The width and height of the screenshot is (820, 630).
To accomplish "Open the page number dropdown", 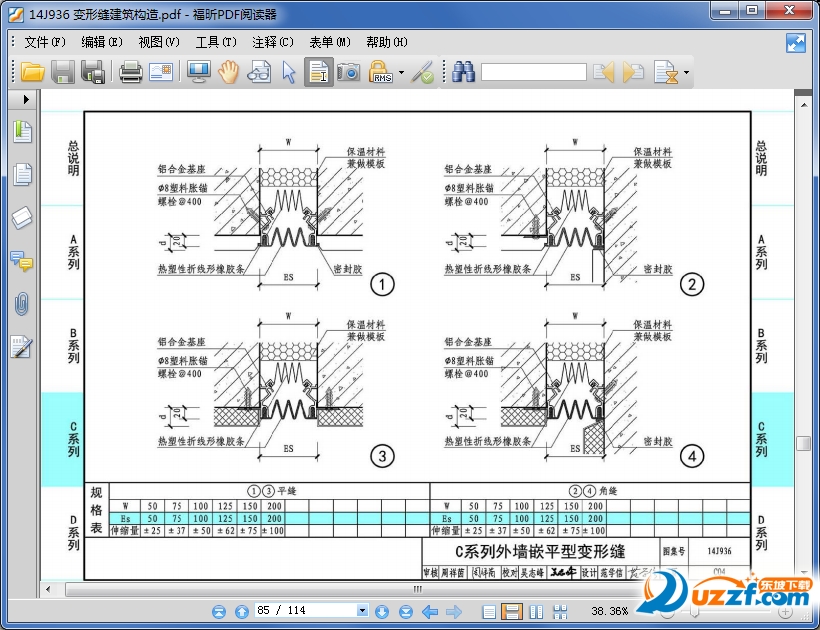I will point(362,610).
